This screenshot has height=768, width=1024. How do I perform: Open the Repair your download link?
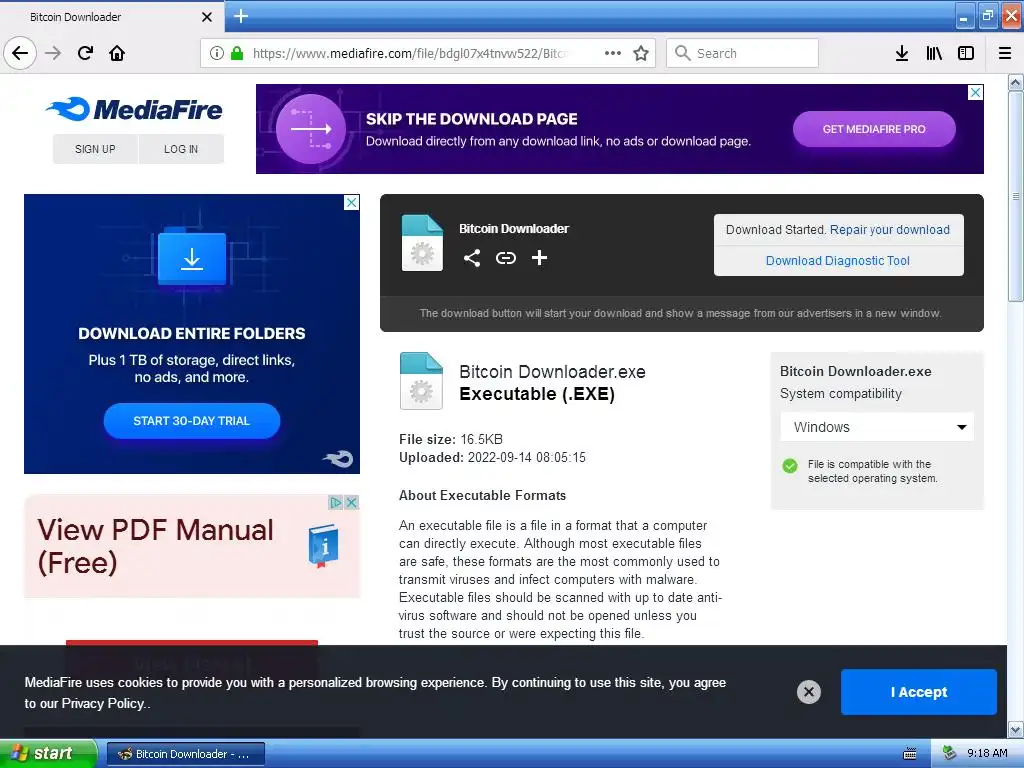point(889,230)
